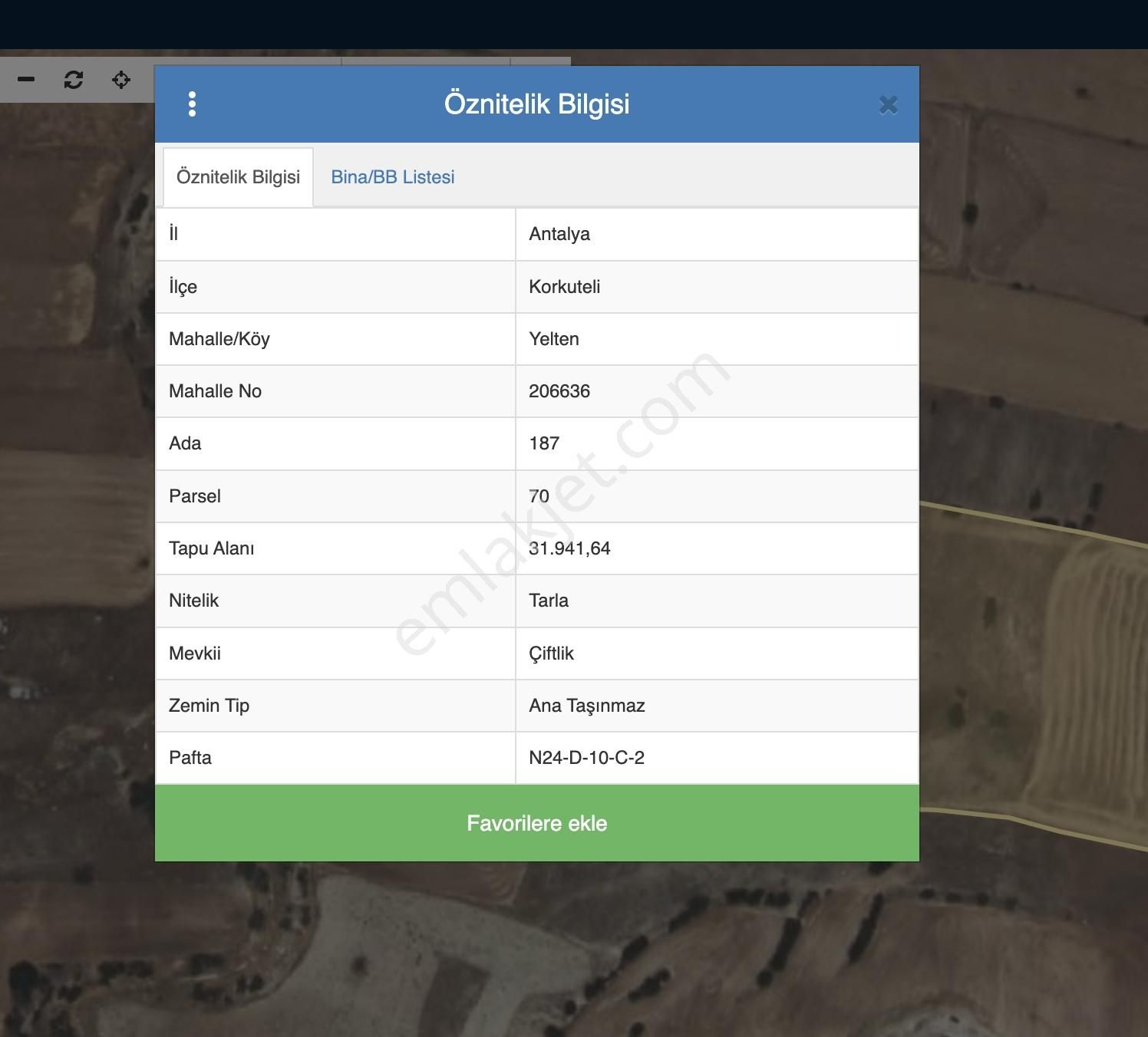Click the Öznitelik Bilgisi dialog title
The height and width of the screenshot is (1037, 1148).
click(536, 104)
